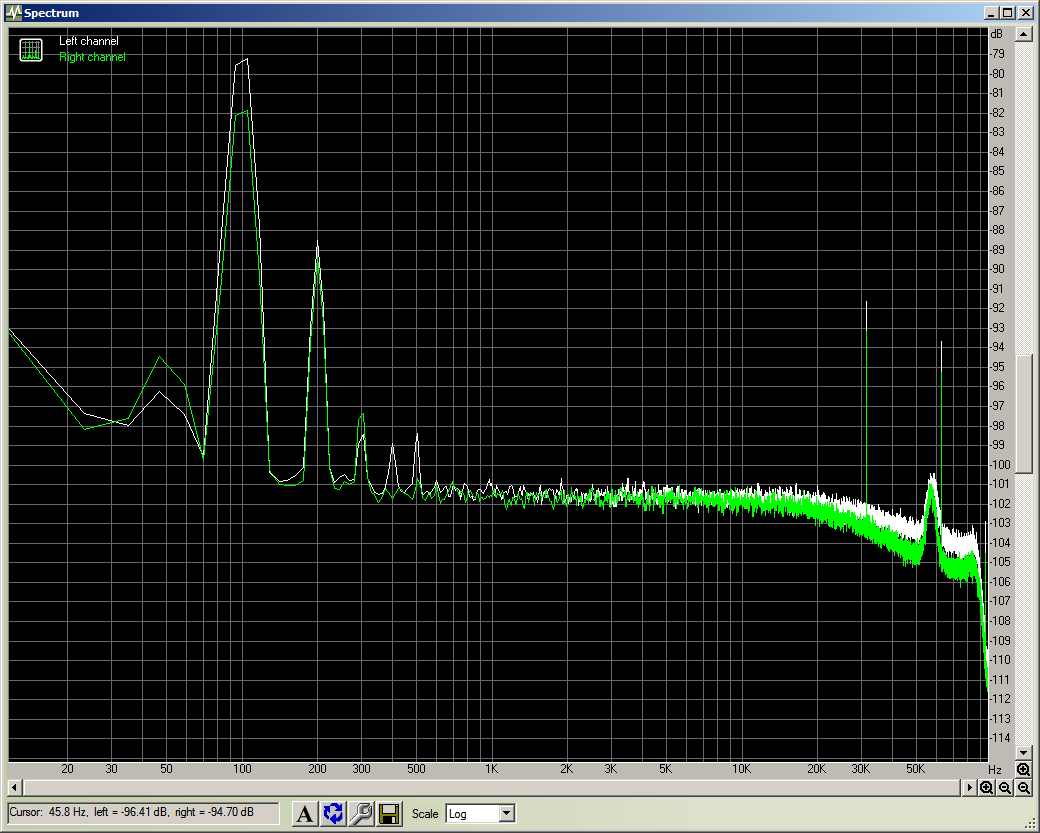Click the horizontal scrollbar track
The width and height of the screenshot is (1040, 833).
[x=492, y=787]
